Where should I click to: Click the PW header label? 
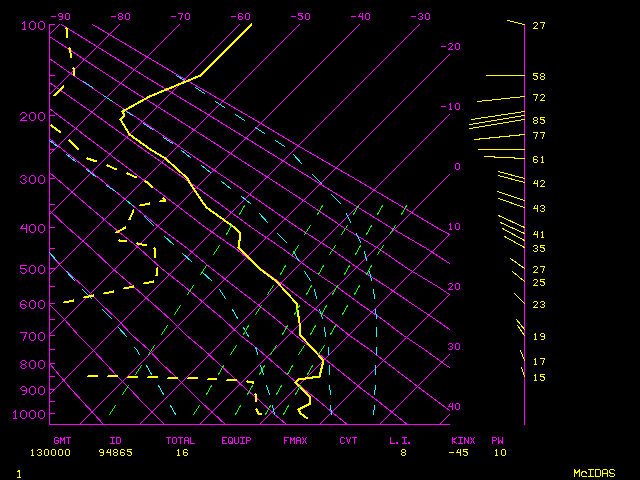pyautogui.click(x=497, y=440)
